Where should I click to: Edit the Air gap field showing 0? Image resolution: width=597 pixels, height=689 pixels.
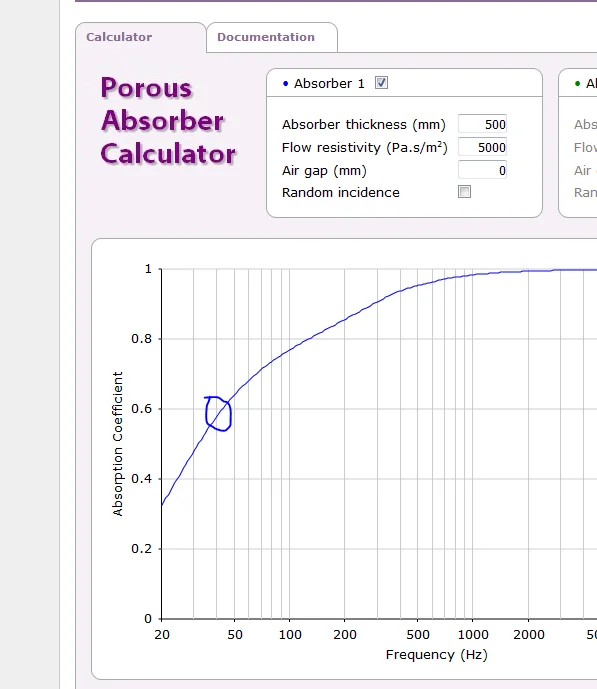(482, 170)
